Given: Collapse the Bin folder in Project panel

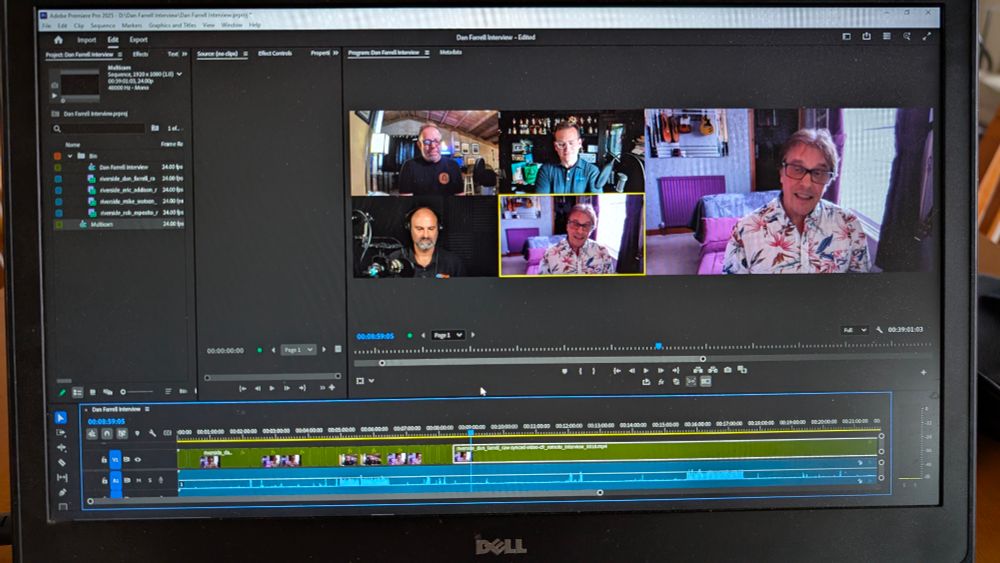Looking at the screenshot, I should pyautogui.click(x=70, y=156).
